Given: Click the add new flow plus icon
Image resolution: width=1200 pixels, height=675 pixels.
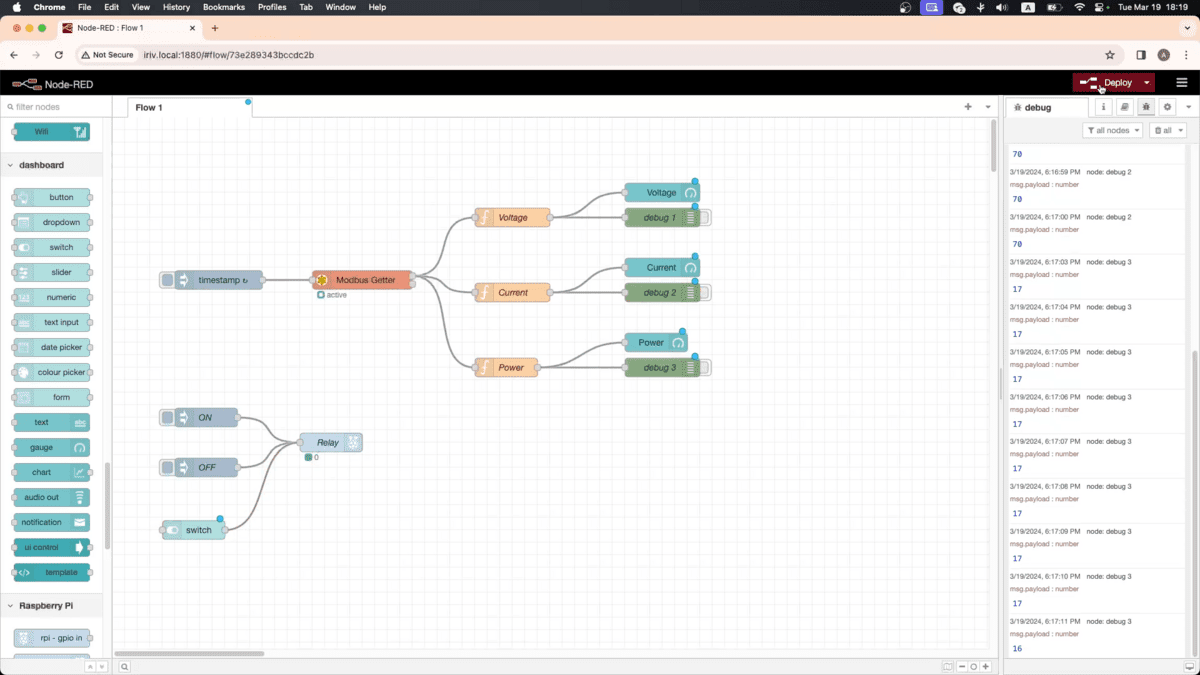Looking at the screenshot, I should (x=967, y=107).
